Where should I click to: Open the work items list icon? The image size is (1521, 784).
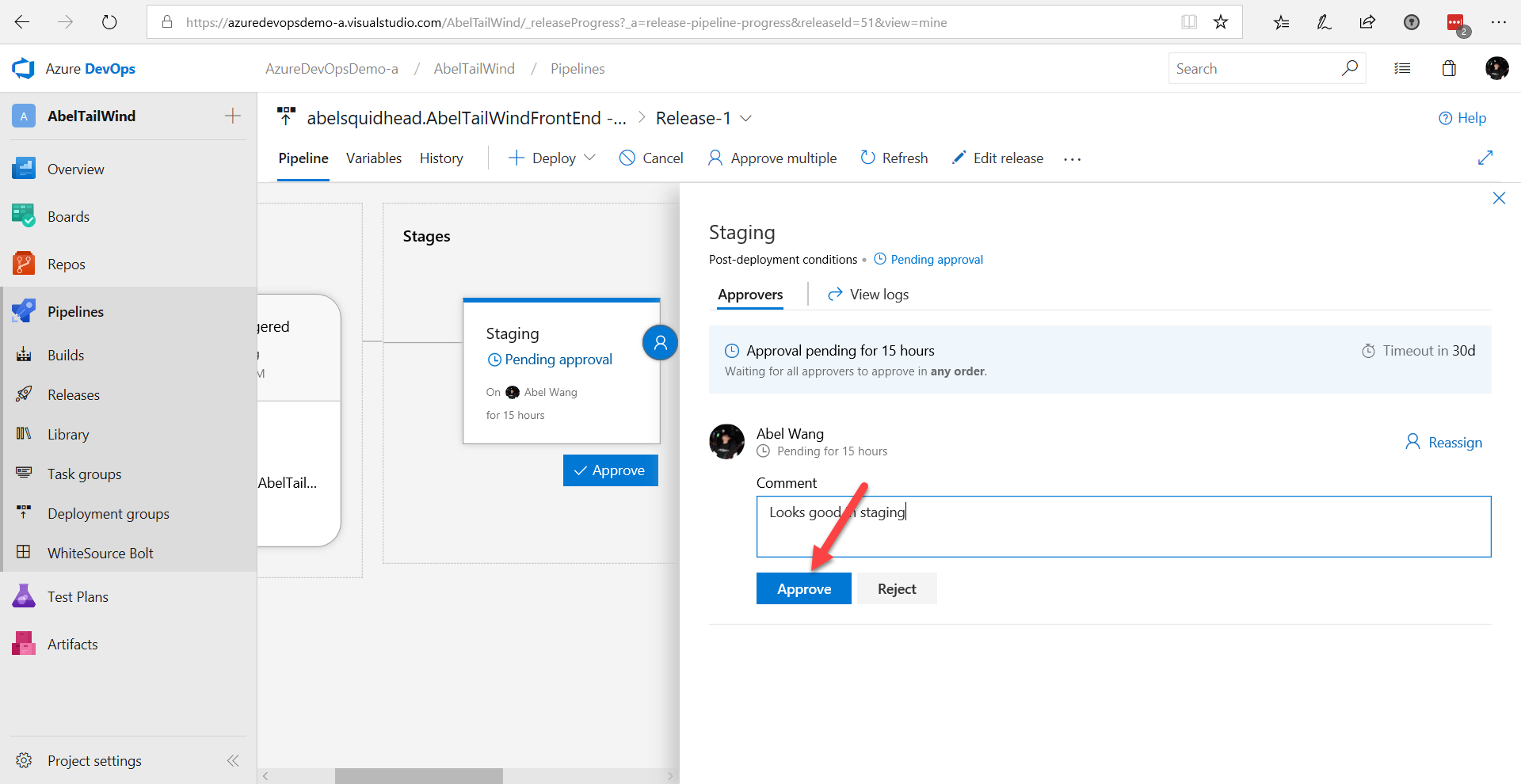click(x=1402, y=69)
